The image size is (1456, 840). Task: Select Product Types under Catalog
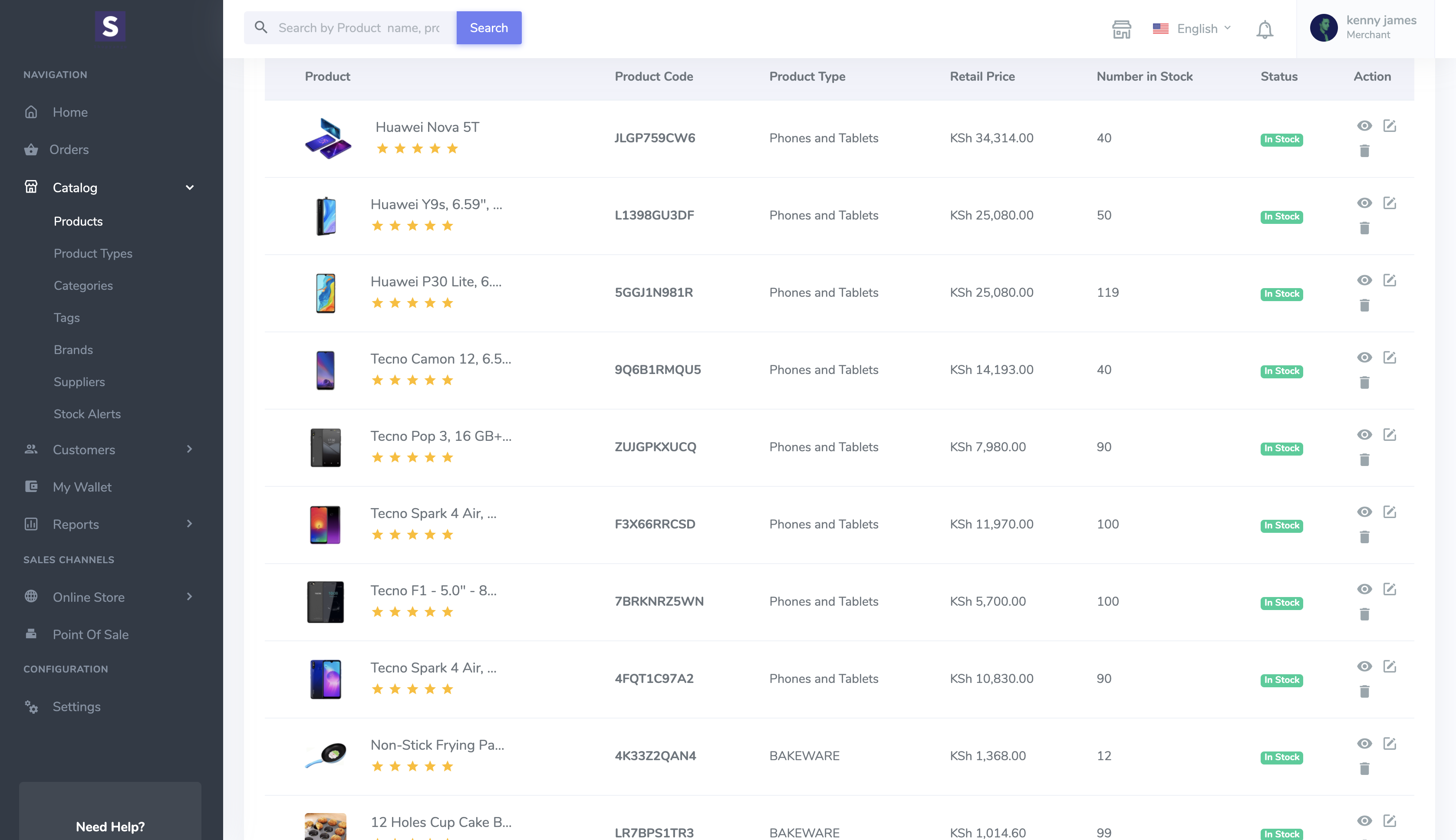point(93,253)
